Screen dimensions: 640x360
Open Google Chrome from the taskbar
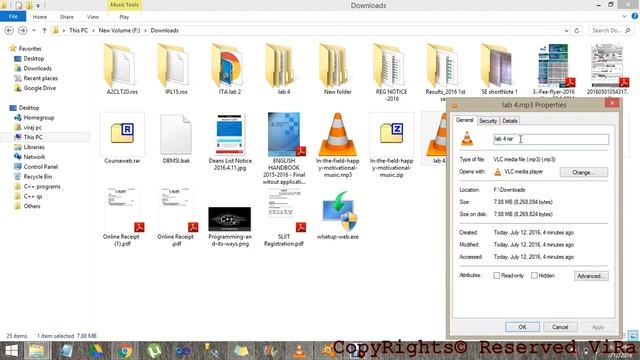click(x=126, y=351)
